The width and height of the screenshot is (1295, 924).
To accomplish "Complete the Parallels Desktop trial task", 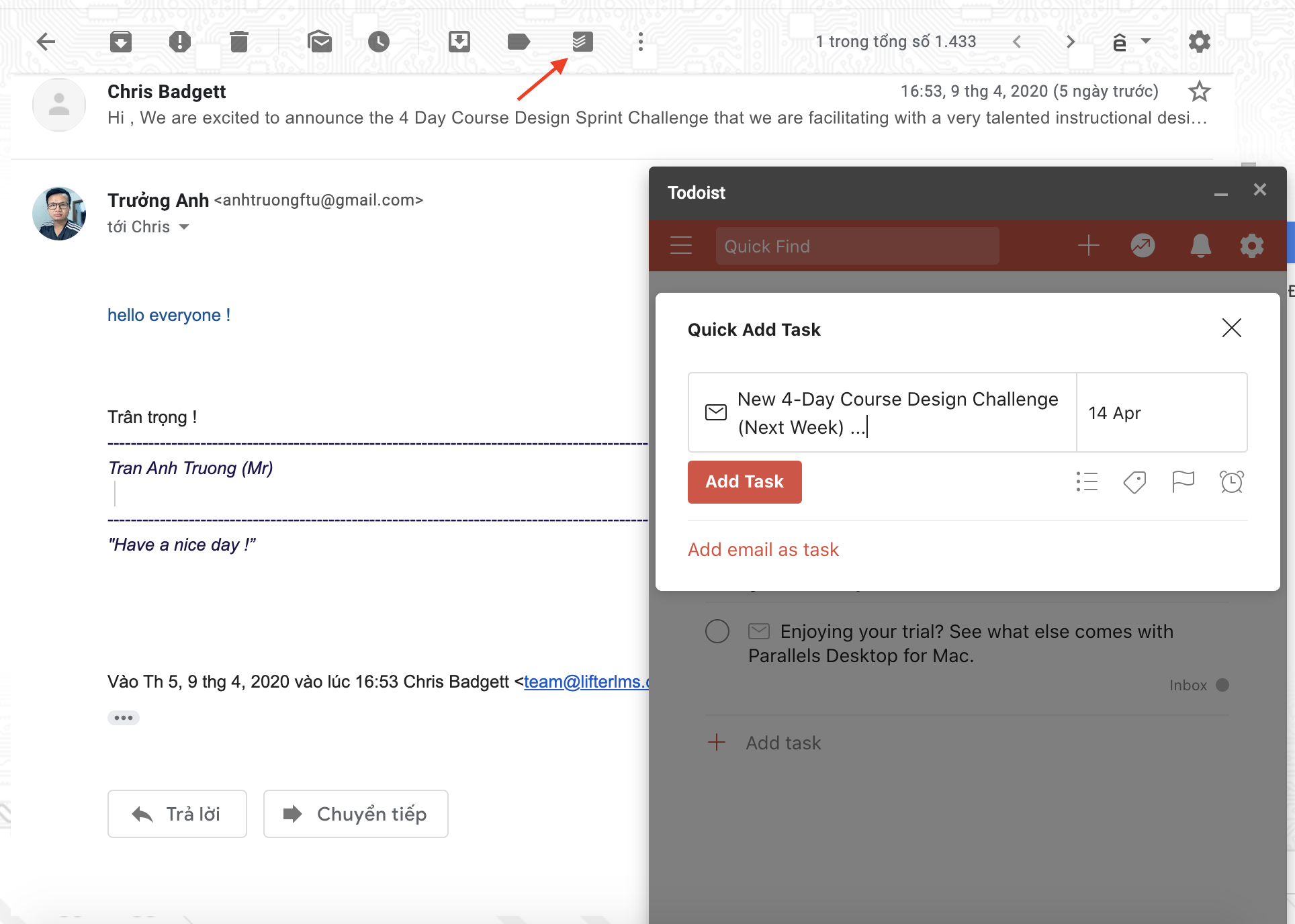I will coord(717,631).
